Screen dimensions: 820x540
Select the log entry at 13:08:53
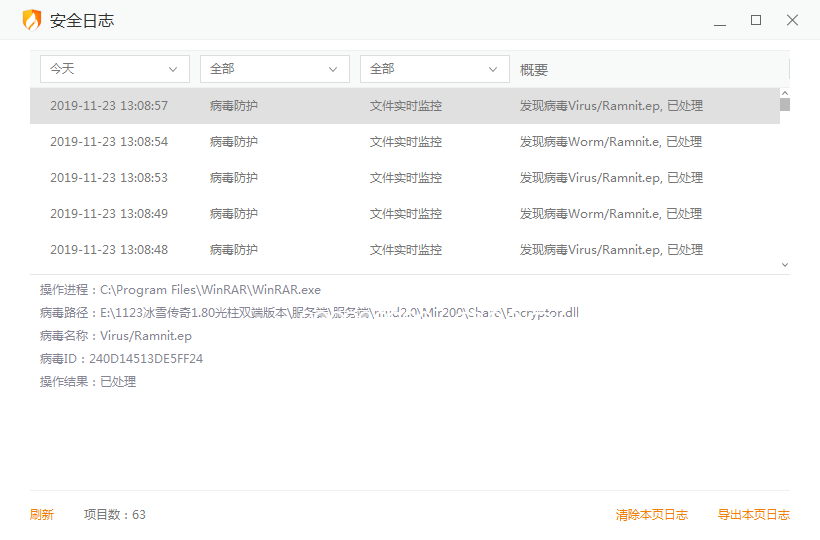pyautogui.click(x=400, y=178)
